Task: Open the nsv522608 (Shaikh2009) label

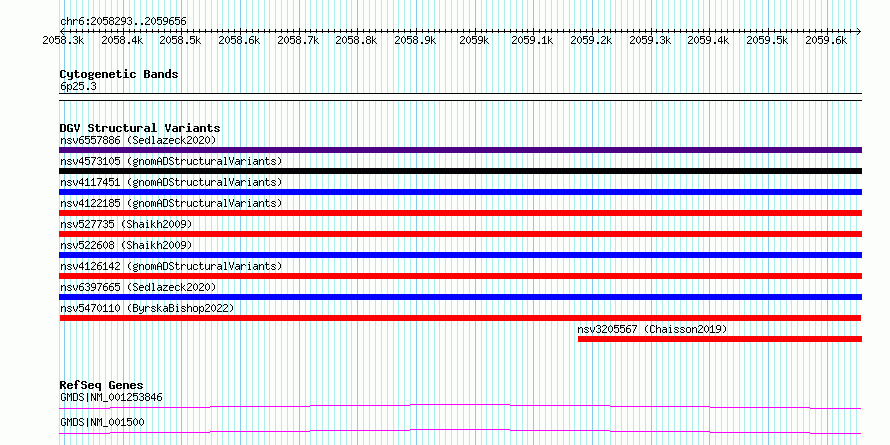Action: 126,245
